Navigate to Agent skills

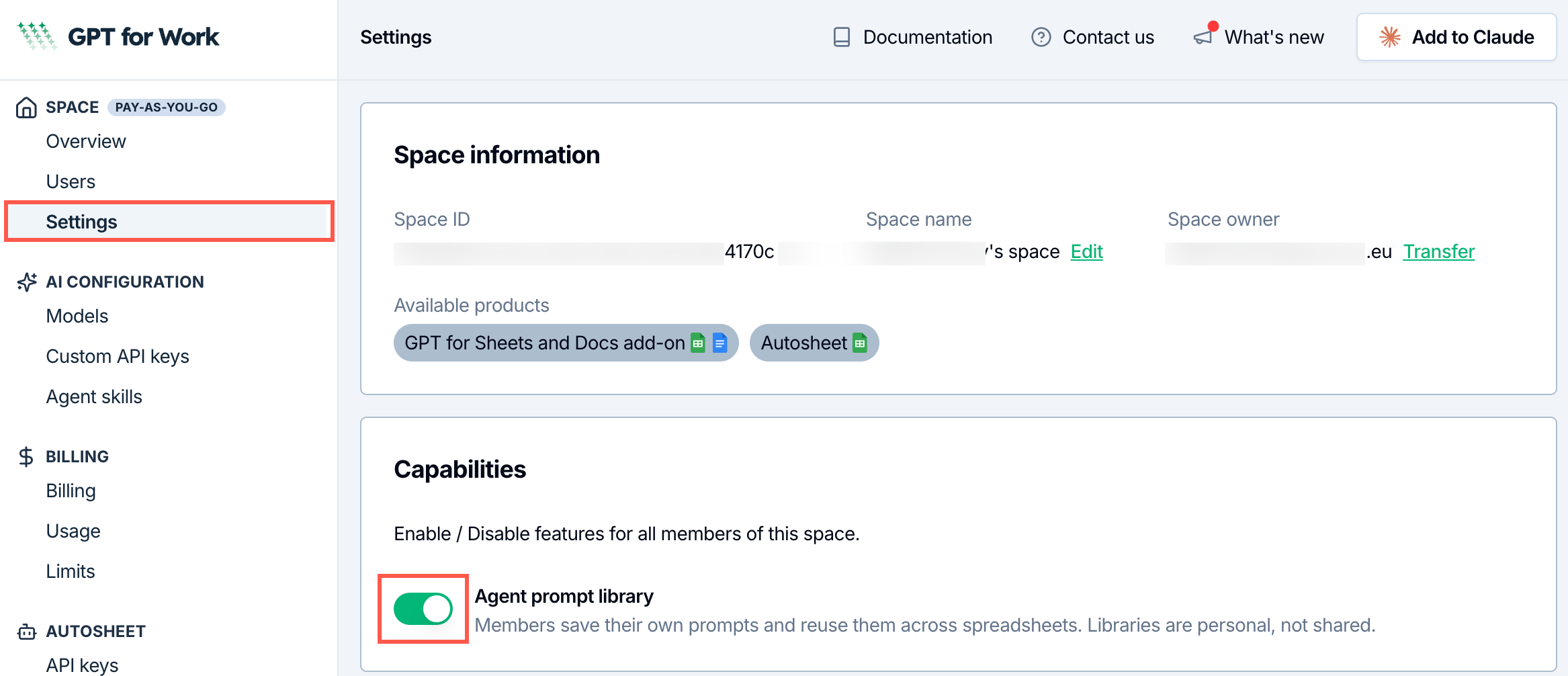94,396
